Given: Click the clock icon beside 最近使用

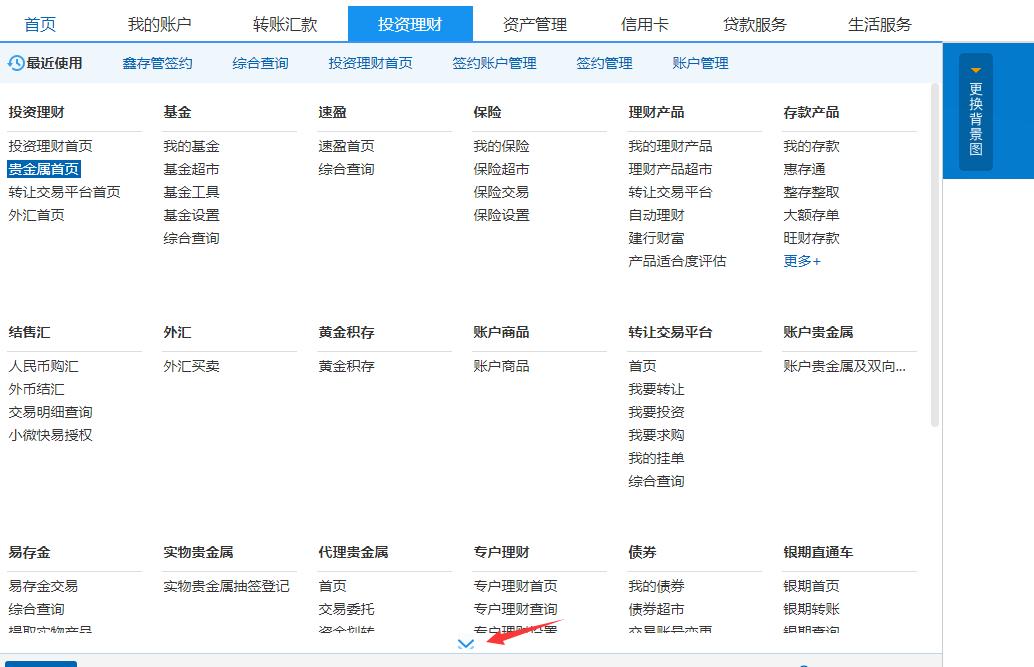Looking at the screenshot, I should point(14,62).
